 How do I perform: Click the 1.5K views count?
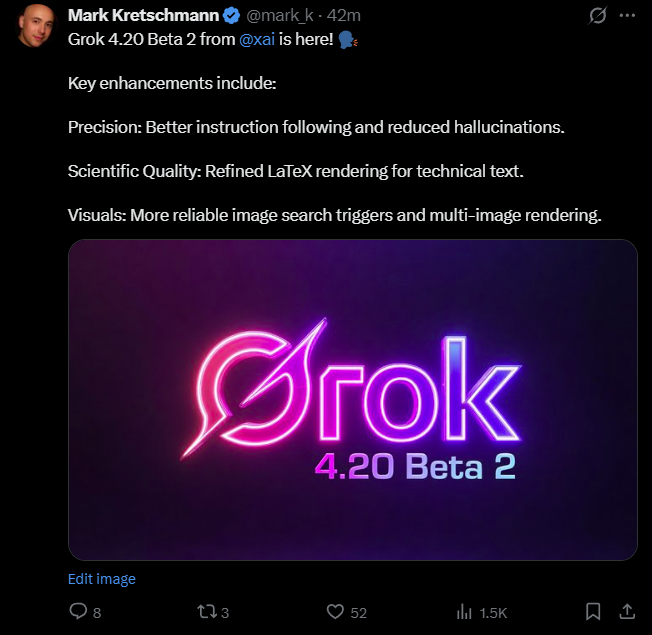[494, 612]
